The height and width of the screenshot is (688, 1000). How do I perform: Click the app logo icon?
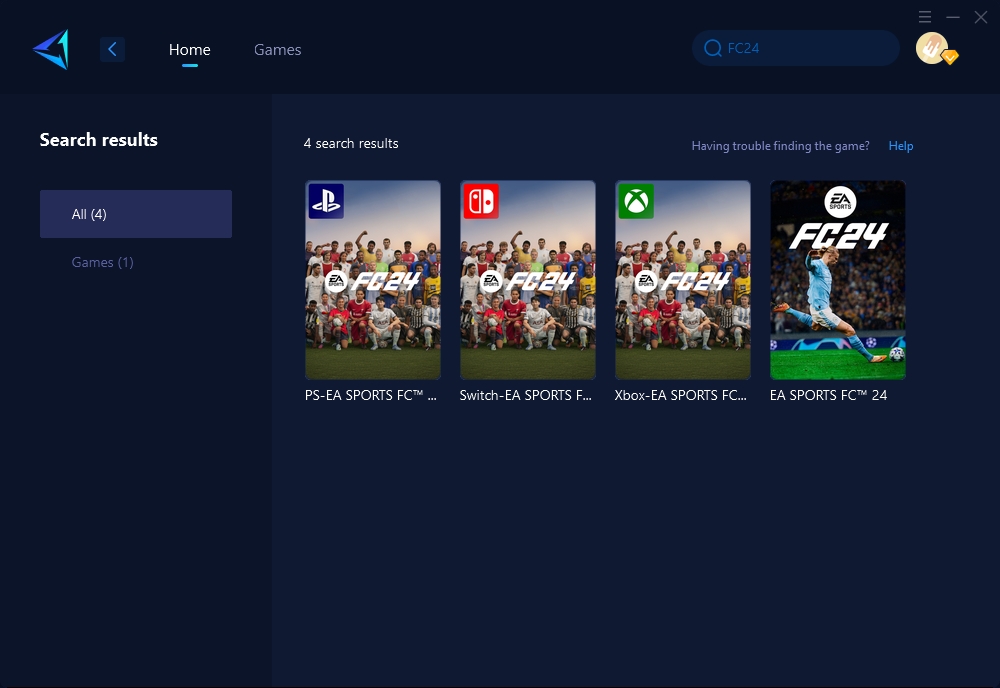pos(51,49)
